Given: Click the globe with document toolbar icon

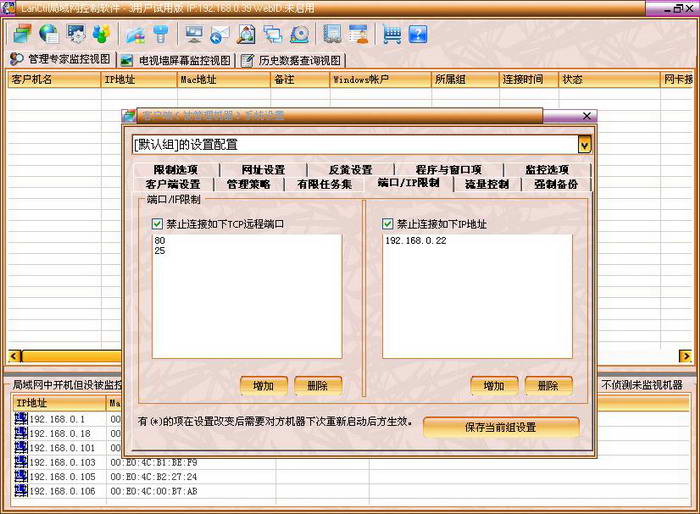Looking at the screenshot, I should click(x=49, y=34).
